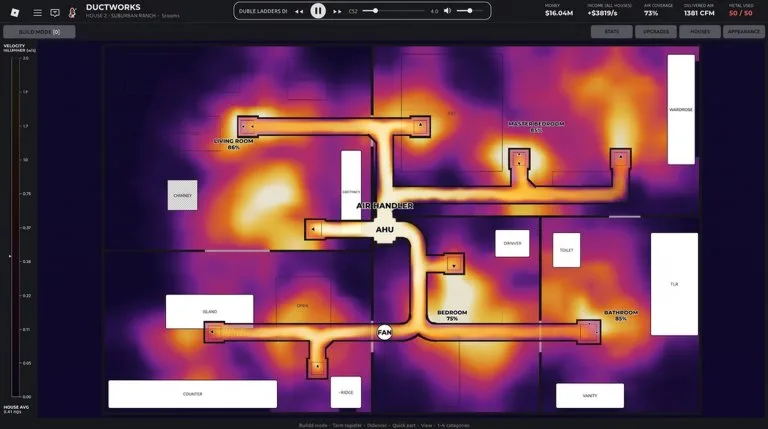Image resolution: width=768 pixels, height=429 pixels.
Task: Select the vent left of the AHU
Action: tap(314, 229)
